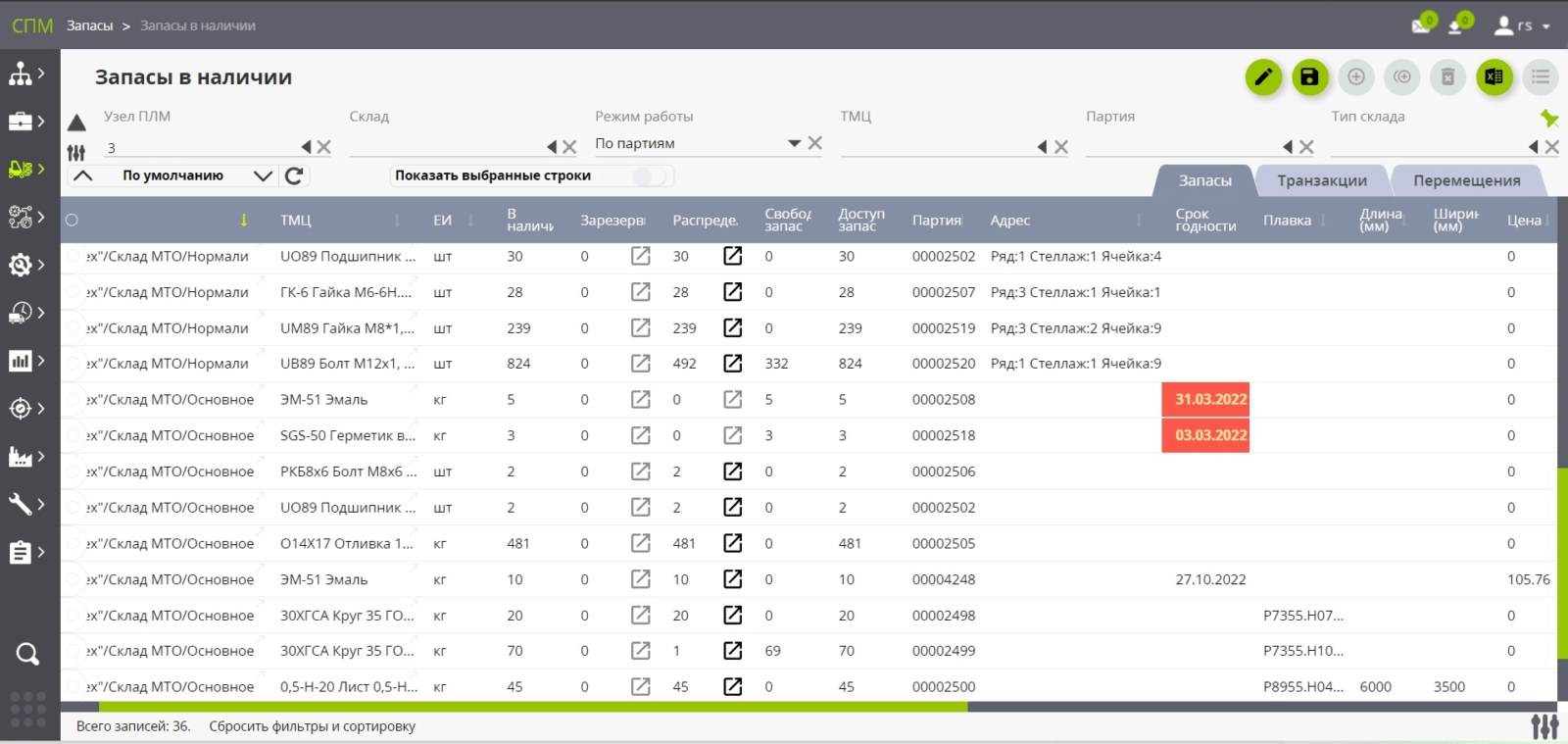The width and height of the screenshot is (1568, 744).
Task: Select the row checkbox for ЭМ-51 Эмаль 00002508
Action: [73, 400]
